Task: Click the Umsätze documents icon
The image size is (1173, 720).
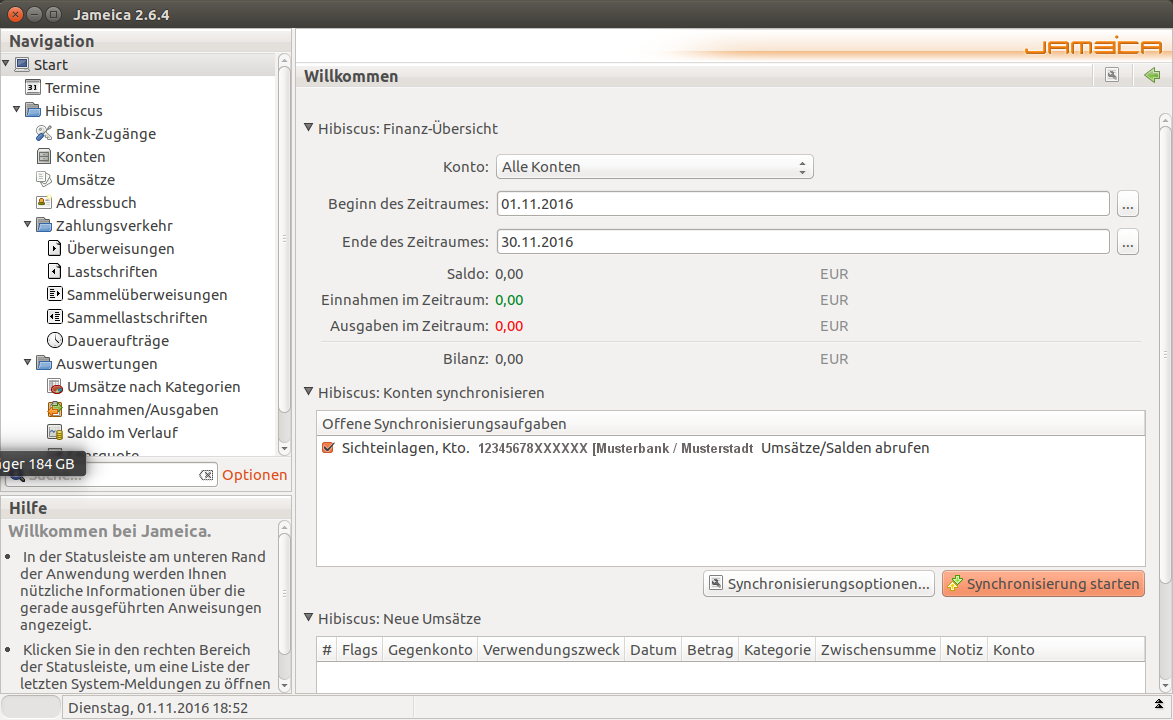Action: (44, 179)
